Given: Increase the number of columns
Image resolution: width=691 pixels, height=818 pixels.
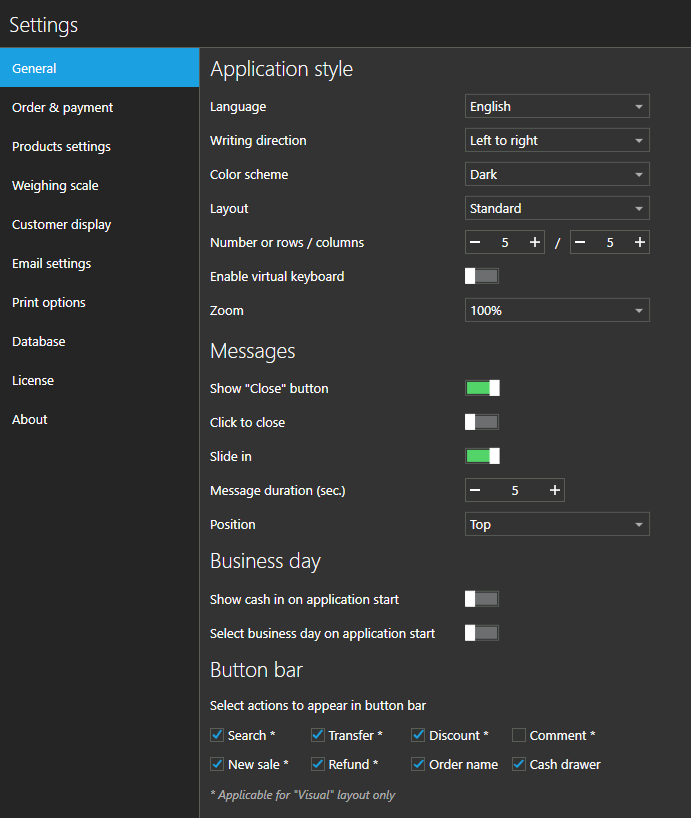Looking at the screenshot, I should tap(640, 242).
